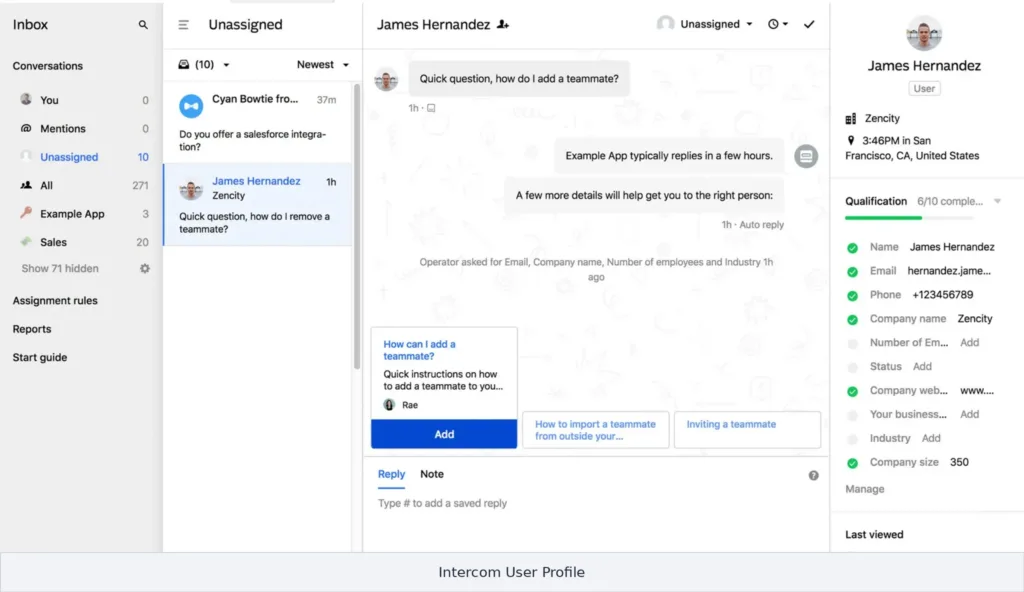
Task: Open the Newest sort dropdown
Action: coord(323,65)
